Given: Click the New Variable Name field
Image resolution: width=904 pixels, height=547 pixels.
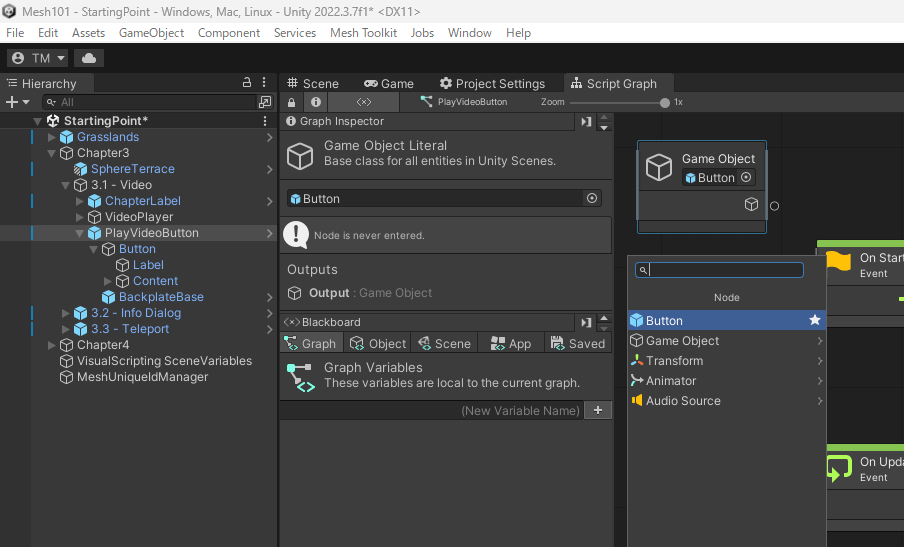Looking at the screenshot, I should pos(432,410).
